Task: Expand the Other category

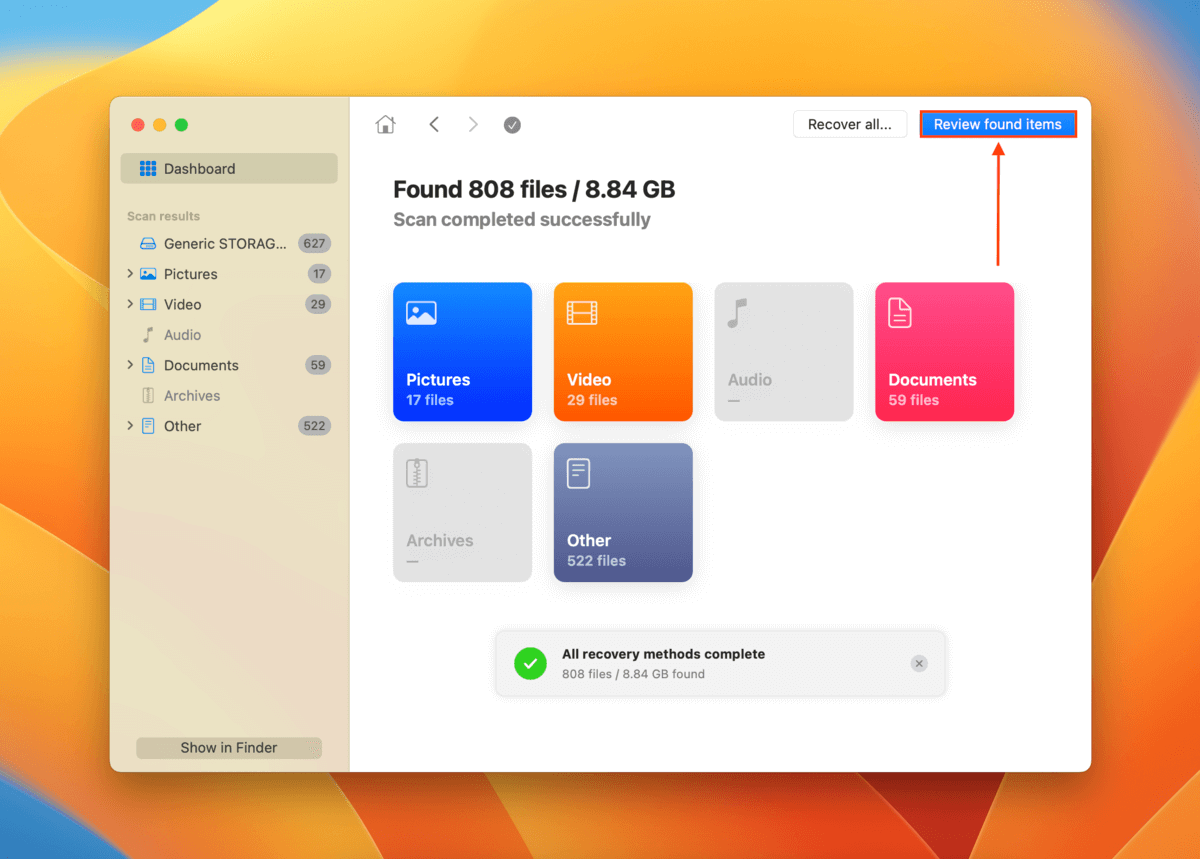Action: [x=130, y=426]
